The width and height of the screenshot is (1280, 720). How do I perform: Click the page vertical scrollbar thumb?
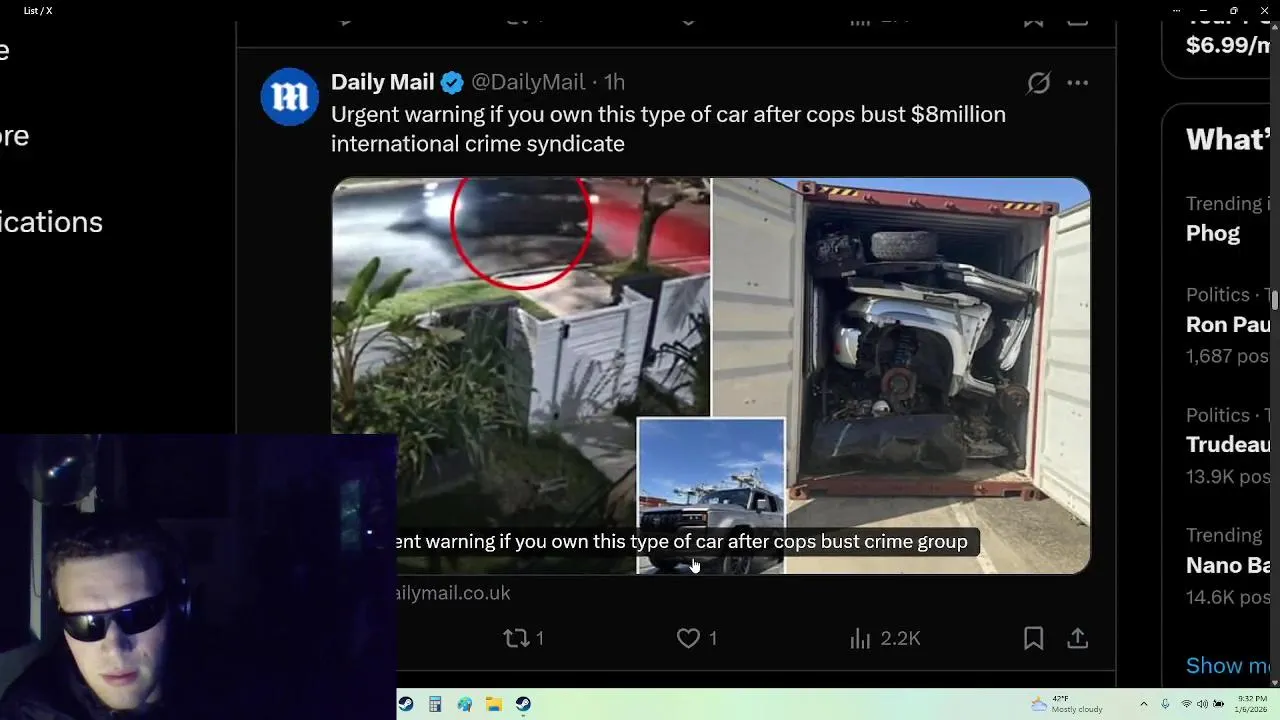(1274, 302)
